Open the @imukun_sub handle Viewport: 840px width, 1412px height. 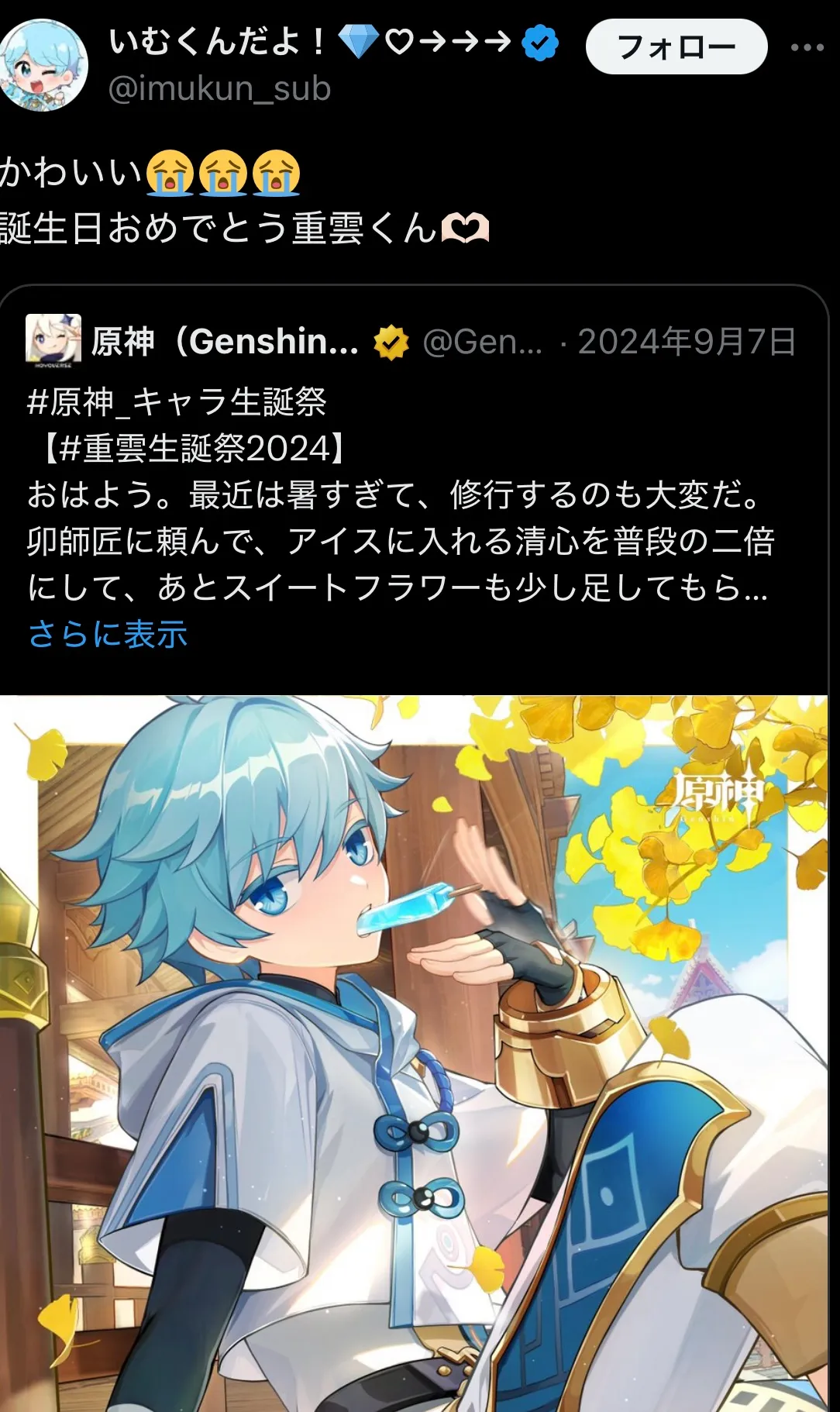[219, 89]
